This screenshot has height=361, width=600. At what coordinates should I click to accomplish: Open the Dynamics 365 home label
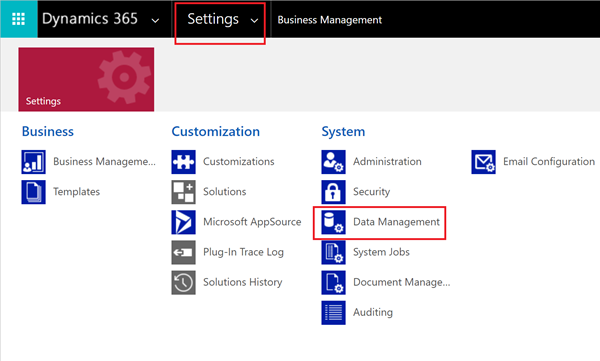[x=90, y=19]
